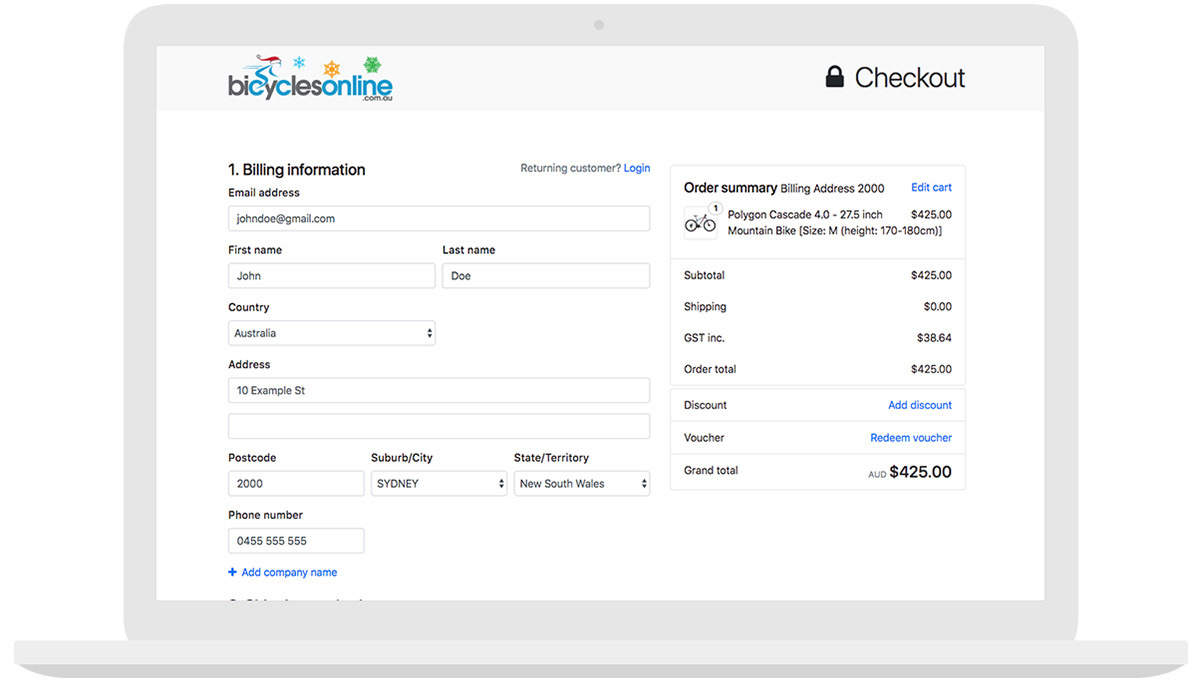The width and height of the screenshot is (1200, 684).
Task: Click the Login link for returning customers
Action: click(637, 168)
